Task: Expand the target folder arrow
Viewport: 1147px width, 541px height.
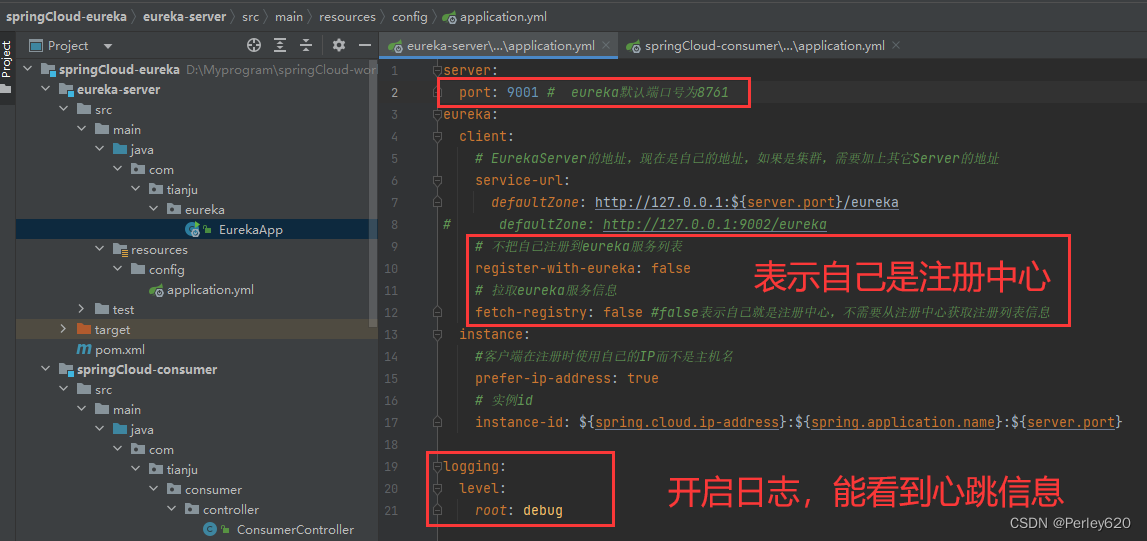Action: click(64, 330)
